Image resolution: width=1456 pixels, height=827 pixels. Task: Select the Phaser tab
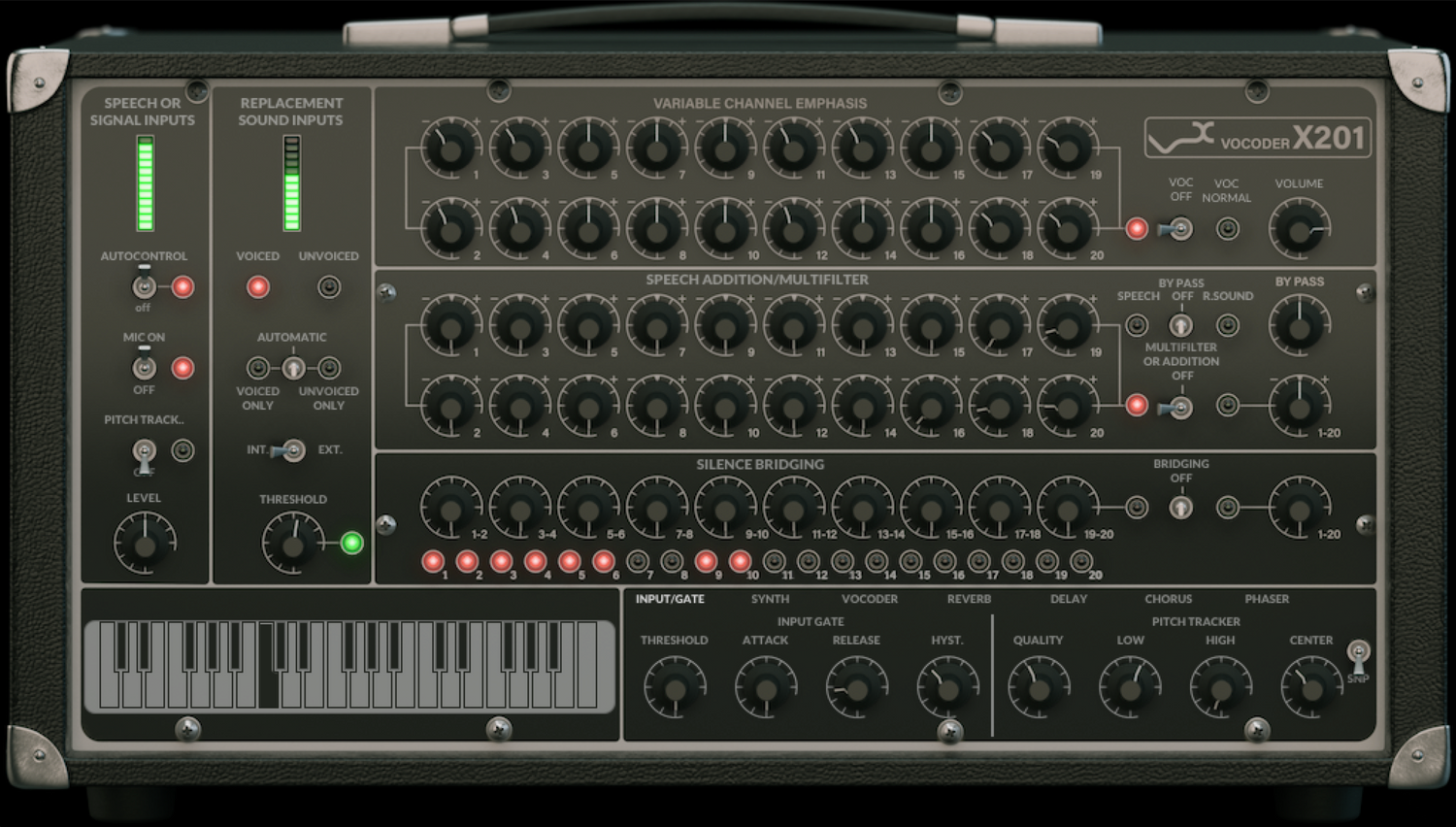coord(1267,599)
